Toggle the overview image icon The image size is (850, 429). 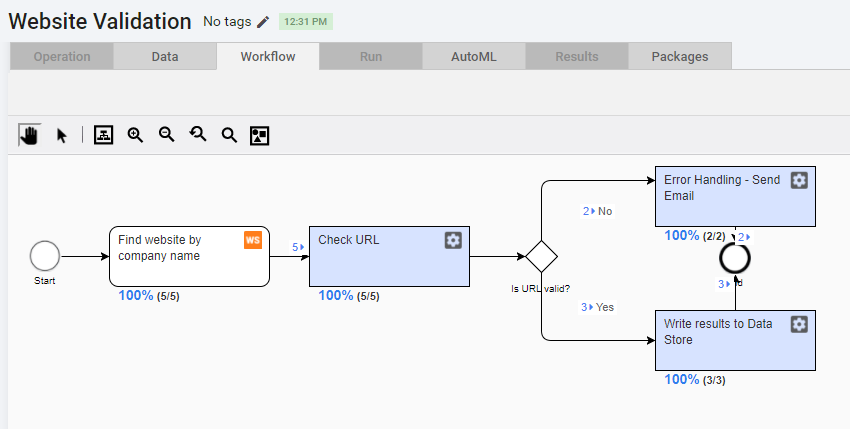point(260,136)
